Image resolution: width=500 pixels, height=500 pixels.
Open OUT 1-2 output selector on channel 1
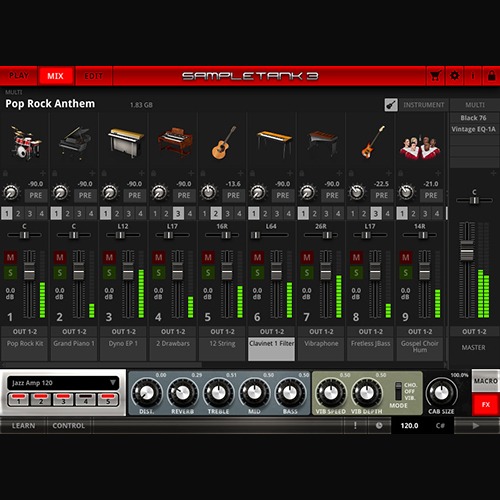25,332
